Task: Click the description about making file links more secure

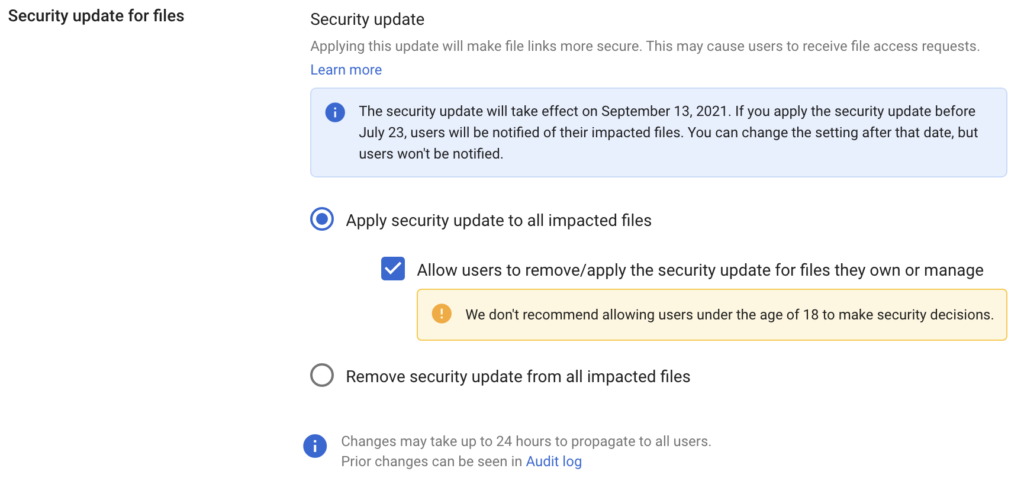Action: [645, 46]
